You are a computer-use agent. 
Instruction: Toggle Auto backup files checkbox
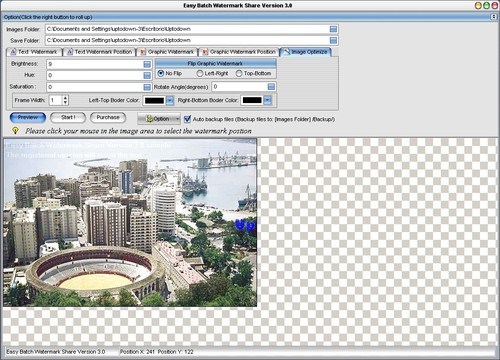[x=187, y=119]
